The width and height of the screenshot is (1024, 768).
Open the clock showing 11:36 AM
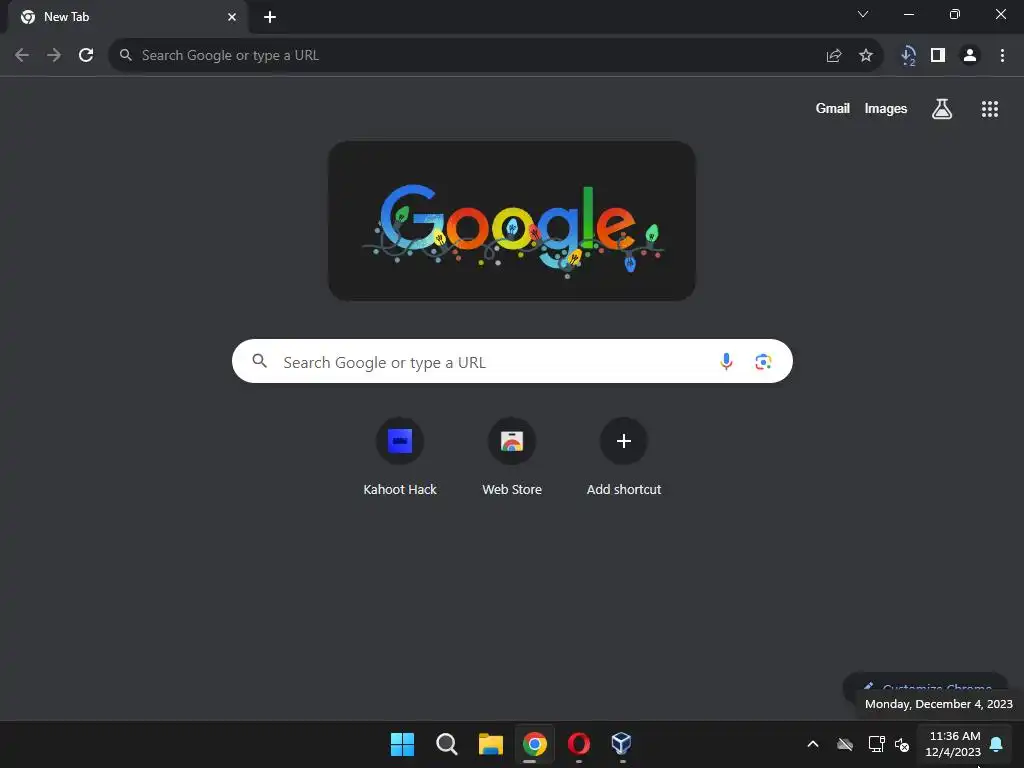coord(954,744)
